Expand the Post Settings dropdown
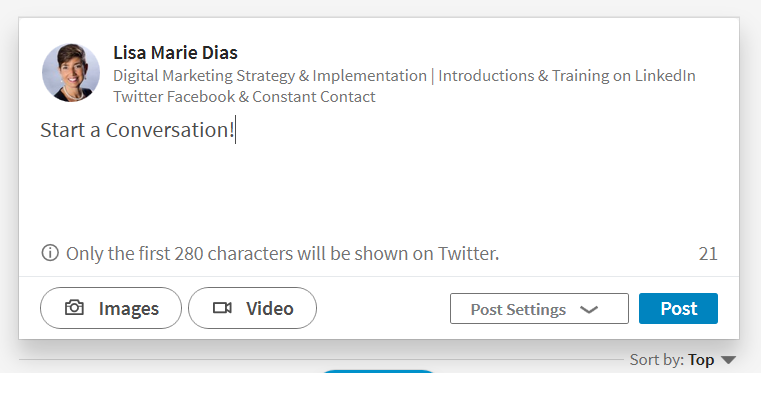The height and width of the screenshot is (409, 761). click(539, 309)
